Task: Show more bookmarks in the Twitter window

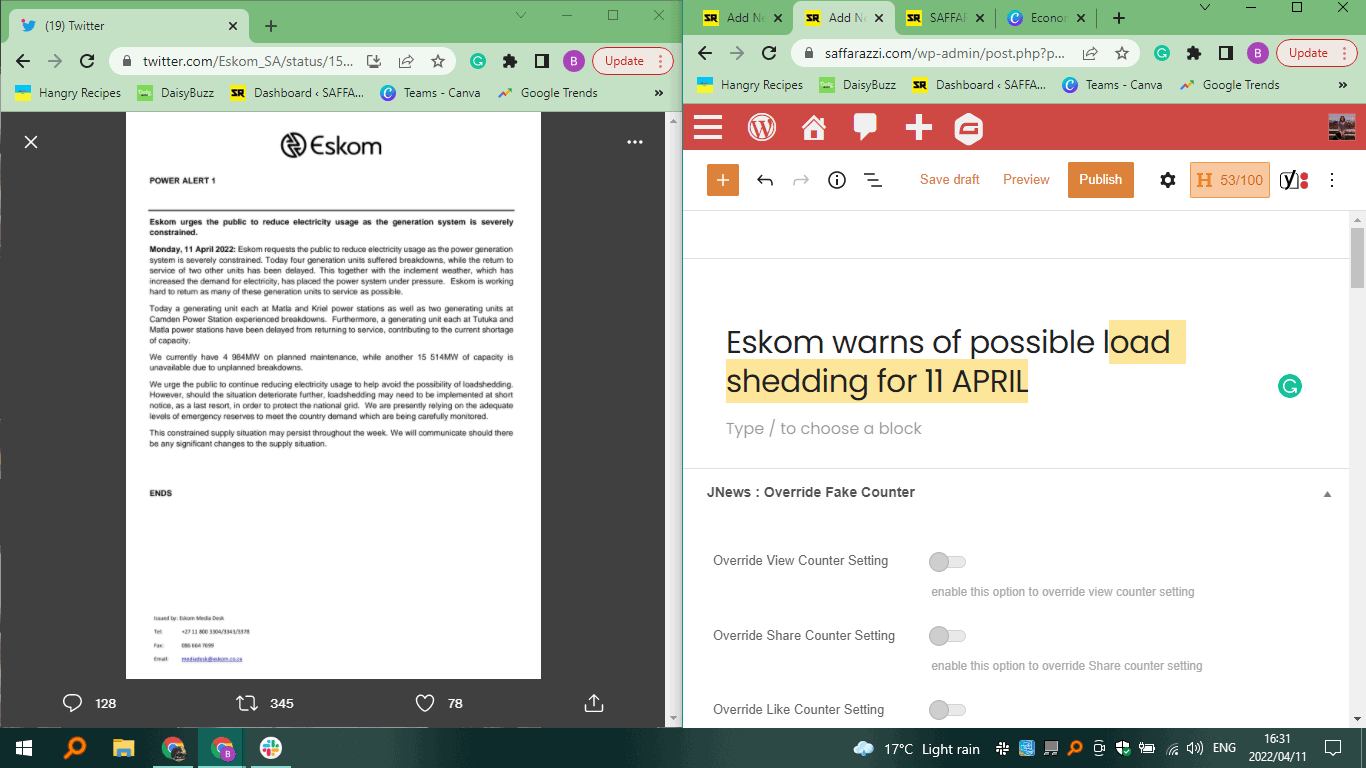Action: tap(658, 93)
